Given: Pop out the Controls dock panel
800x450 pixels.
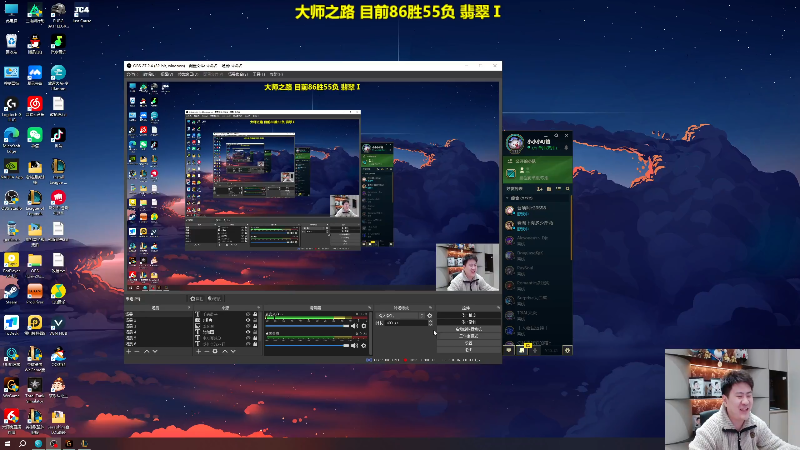Looking at the screenshot, I should [498, 308].
